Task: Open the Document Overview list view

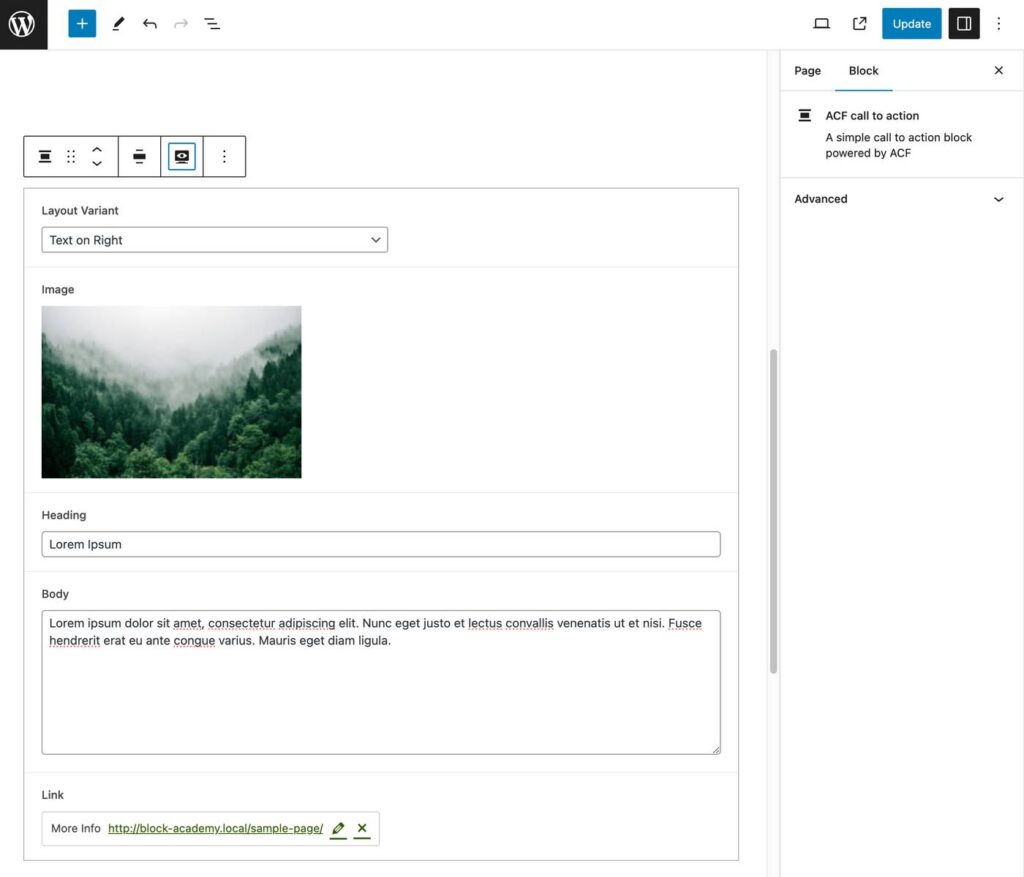Action: [x=212, y=24]
